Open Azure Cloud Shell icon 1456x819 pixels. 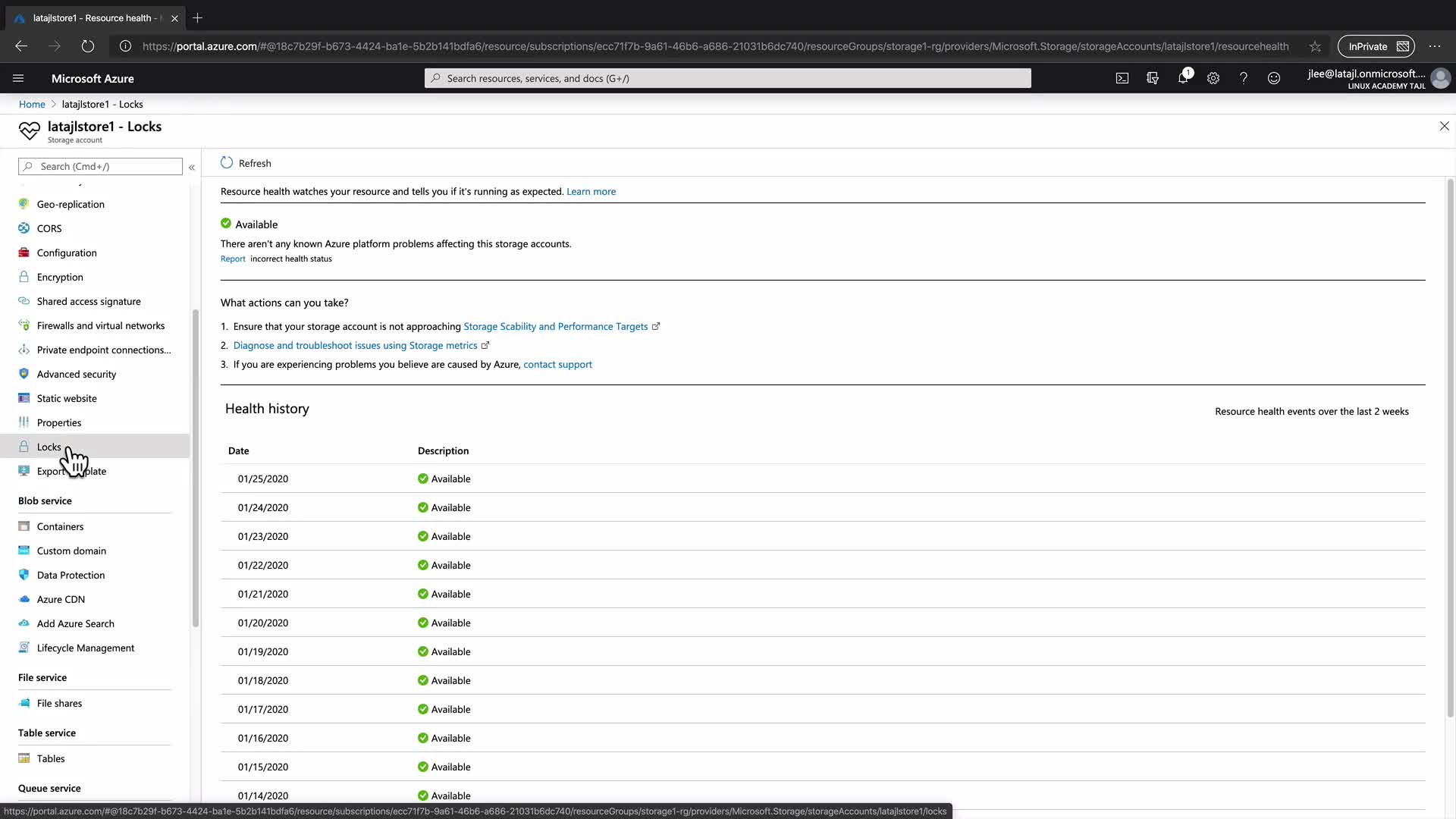click(x=1122, y=78)
